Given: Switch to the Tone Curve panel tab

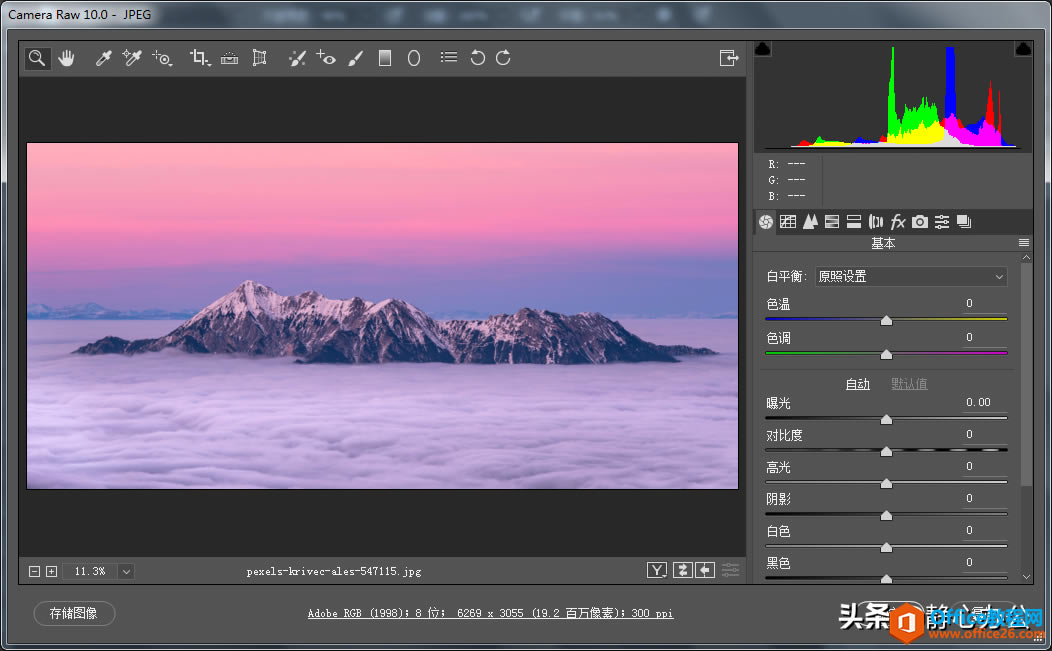Looking at the screenshot, I should [788, 221].
